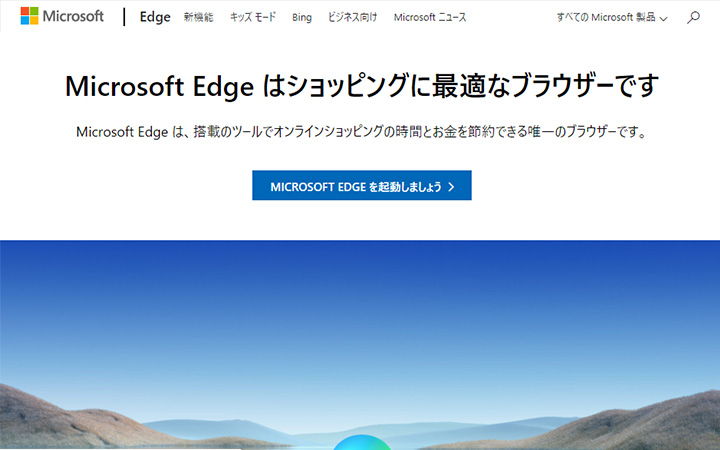Click the chevron beside すべての Microsoft 製品
The image size is (720, 450).
click(663, 19)
